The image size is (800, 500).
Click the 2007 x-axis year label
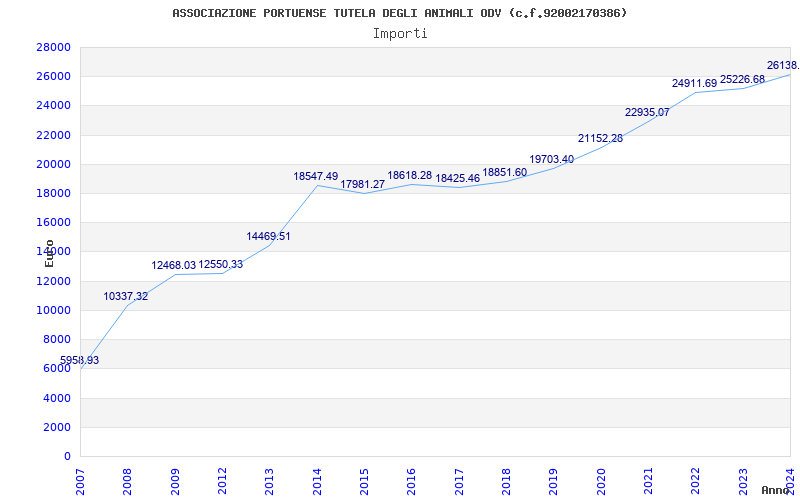81,481
